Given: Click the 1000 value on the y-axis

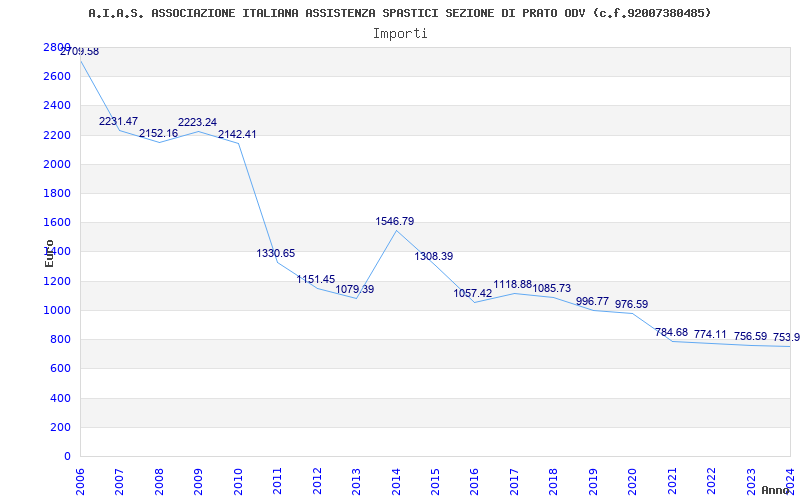Looking at the screenshot, I should (x=57, y=310).
